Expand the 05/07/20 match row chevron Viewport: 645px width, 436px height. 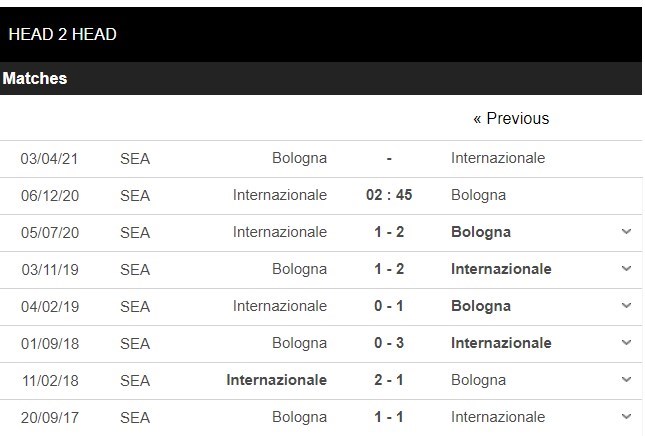626,232
